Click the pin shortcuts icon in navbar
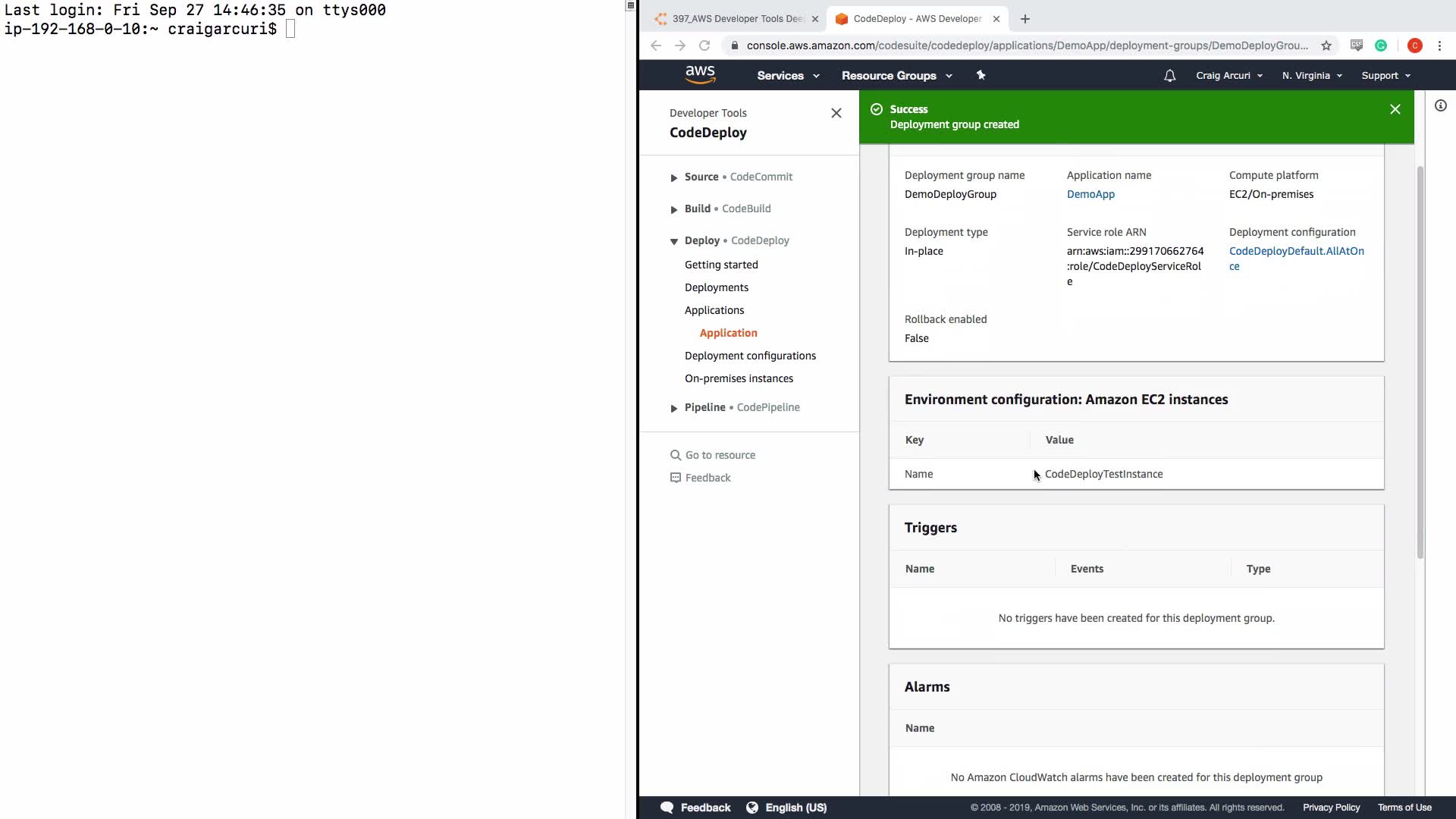This screenshot has width=1456, height=819. point(981,75)
